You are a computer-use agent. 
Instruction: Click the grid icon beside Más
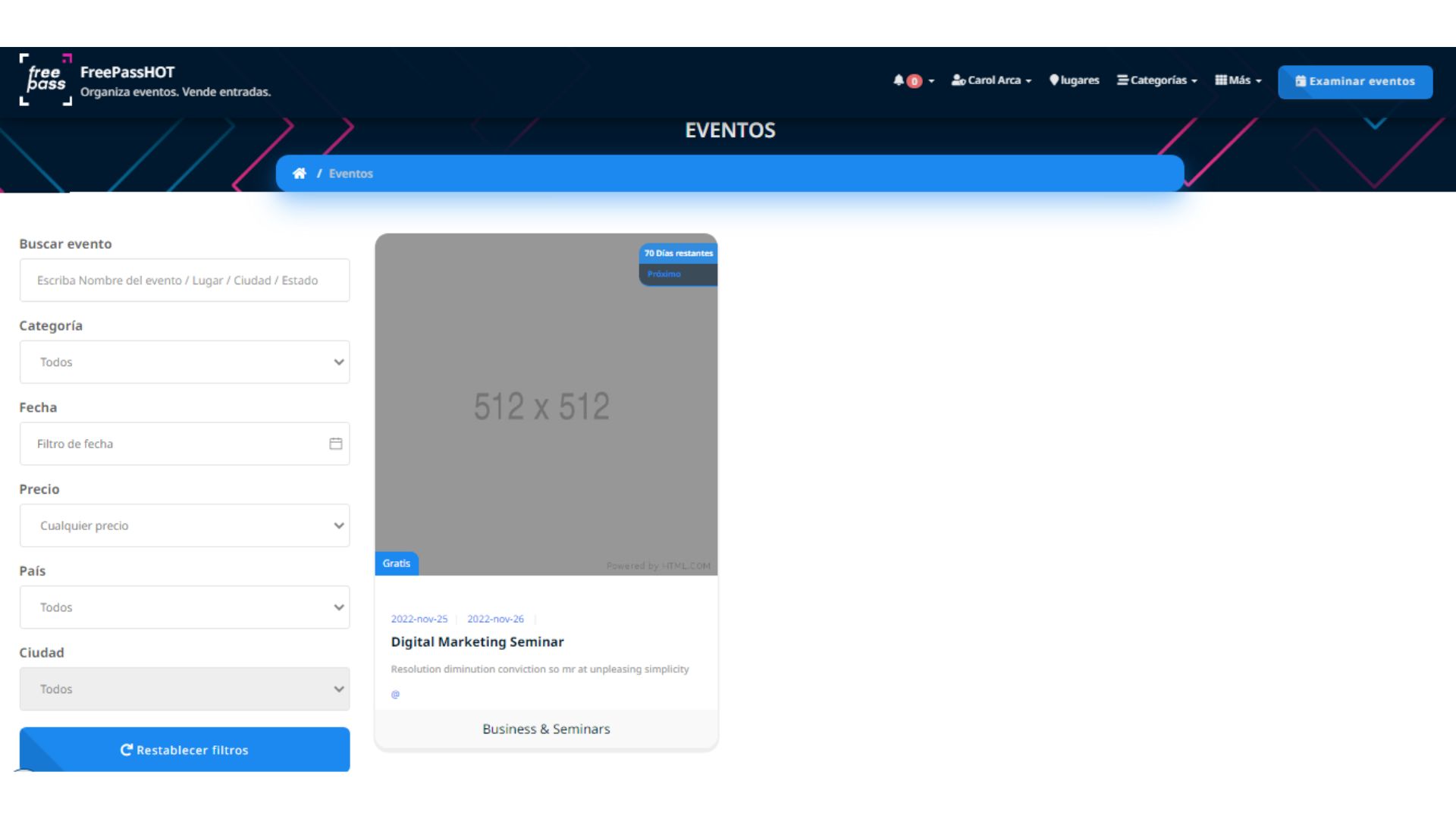pos(1220,80)
